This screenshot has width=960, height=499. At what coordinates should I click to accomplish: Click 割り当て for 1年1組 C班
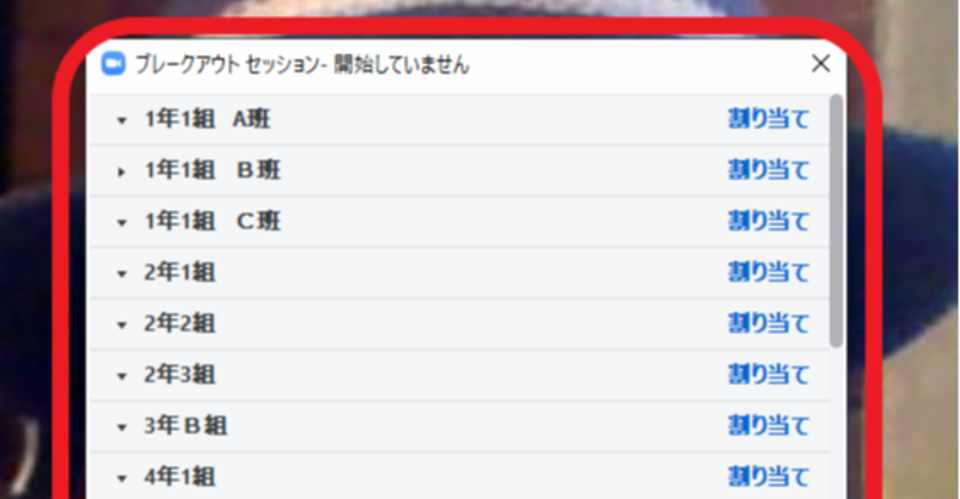click(768, 221)
